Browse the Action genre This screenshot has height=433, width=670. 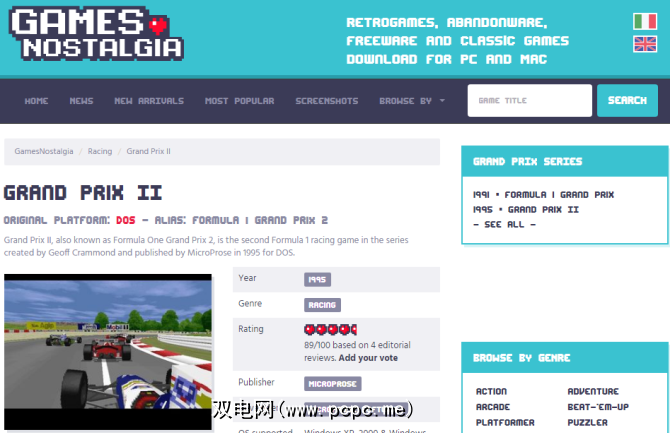[491, 392]
